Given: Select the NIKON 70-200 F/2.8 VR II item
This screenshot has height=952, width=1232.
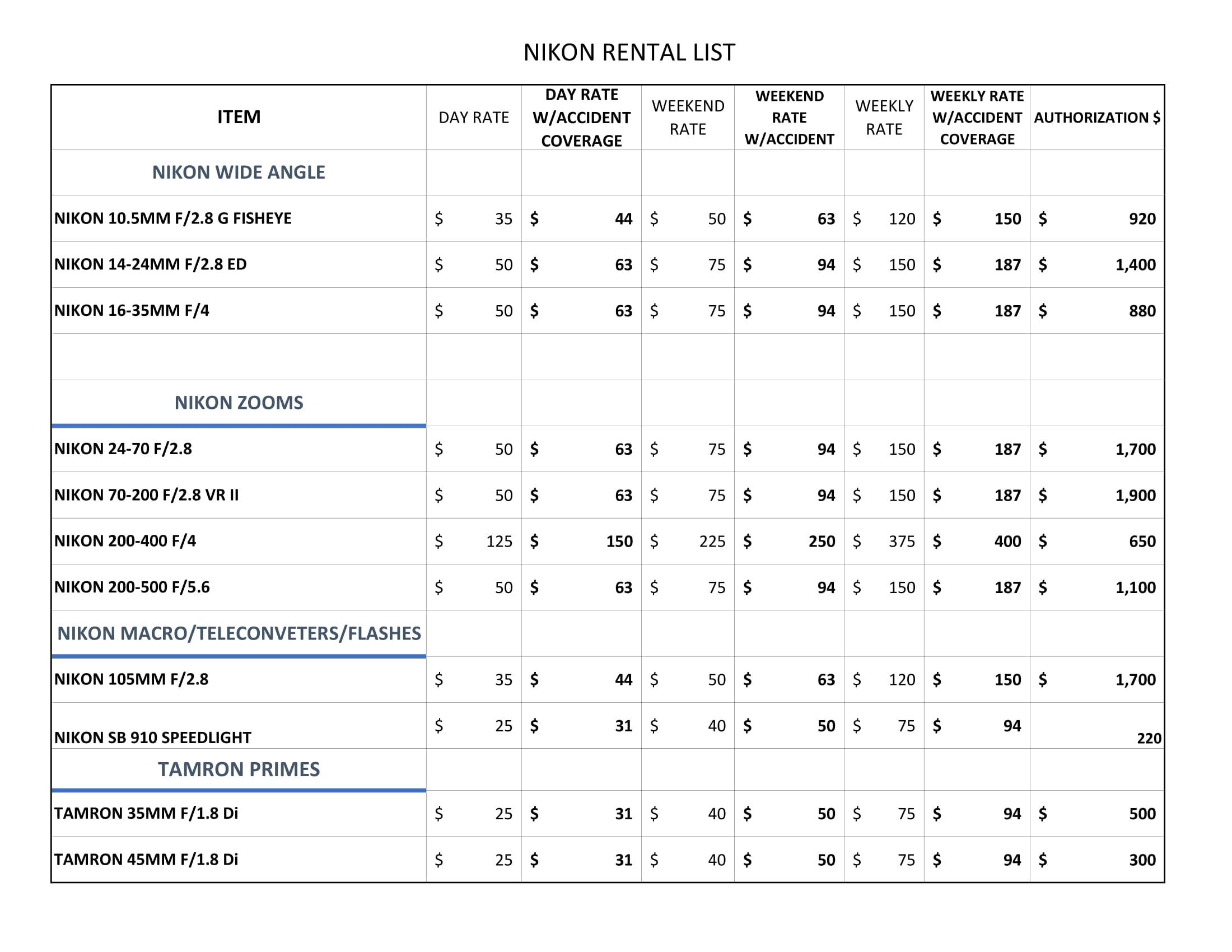Looking at the screenshot, I should pos(146,495).
